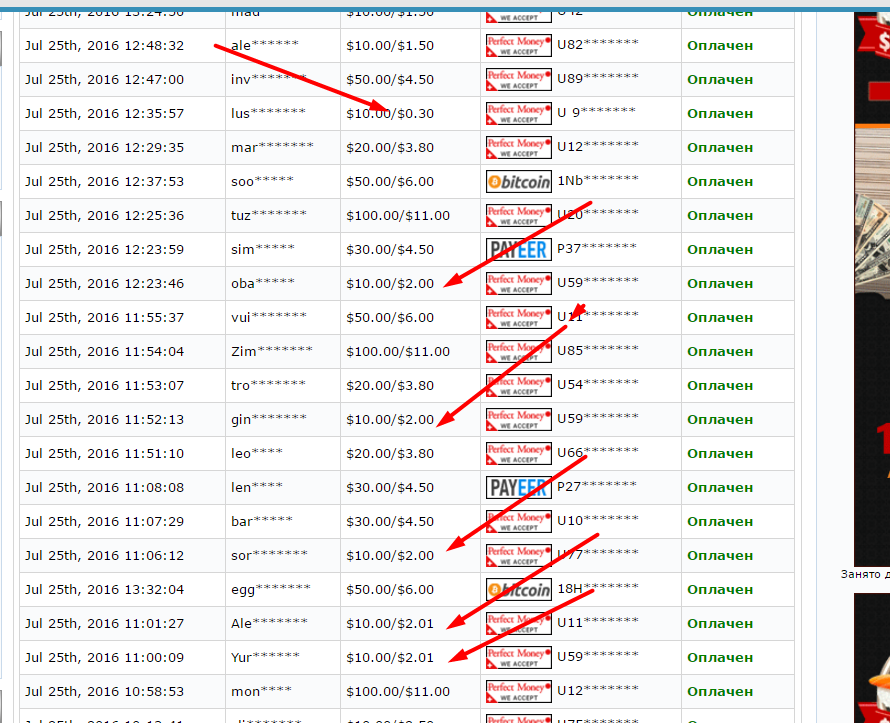Click the Bitcoin icon in soo***** row
The image size is (890, 723).
tap(518, 181)
